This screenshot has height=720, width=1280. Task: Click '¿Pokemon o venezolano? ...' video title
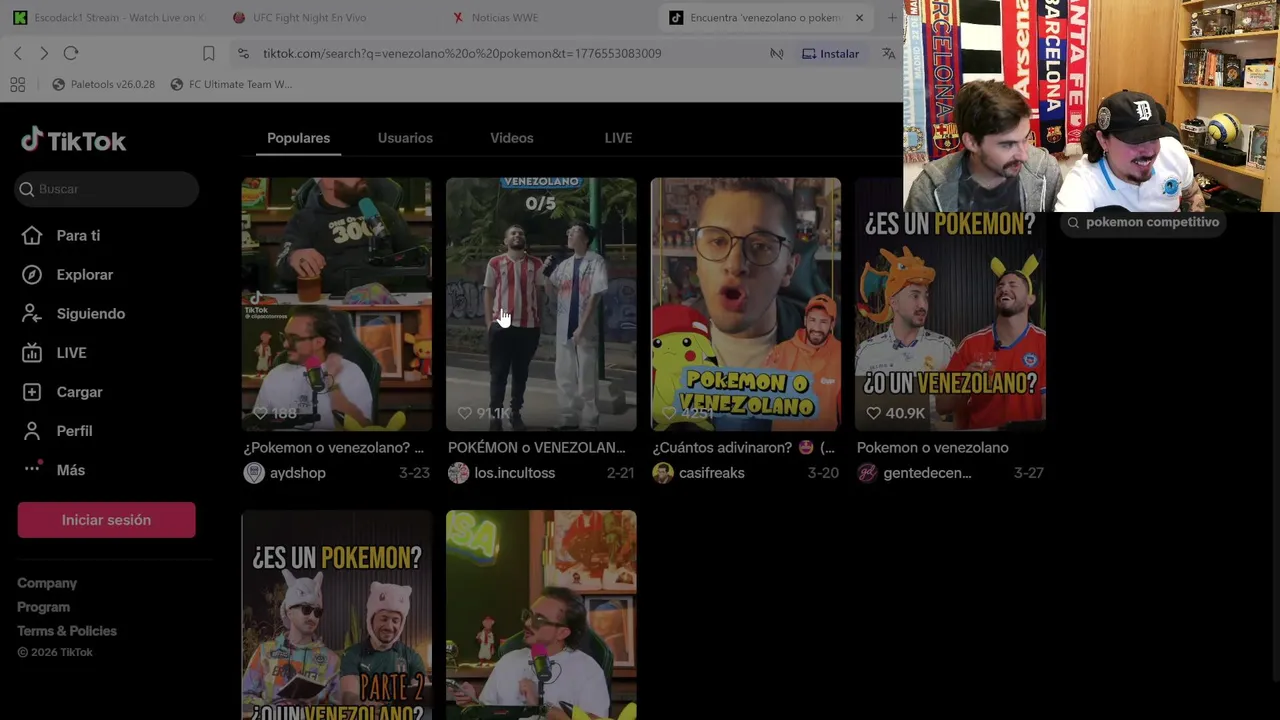(334, 448)
